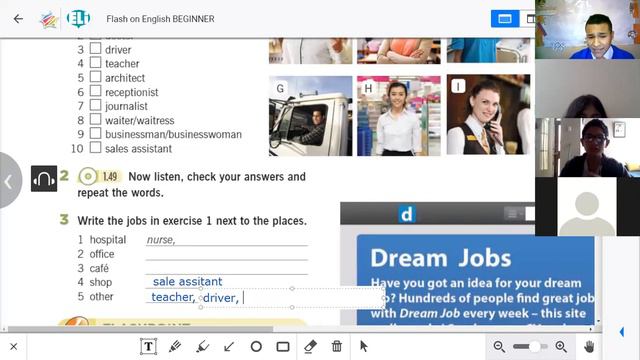This screenshot has height=360, width=640.
Task: Switch to single page view mode
Action: (505, 19)
